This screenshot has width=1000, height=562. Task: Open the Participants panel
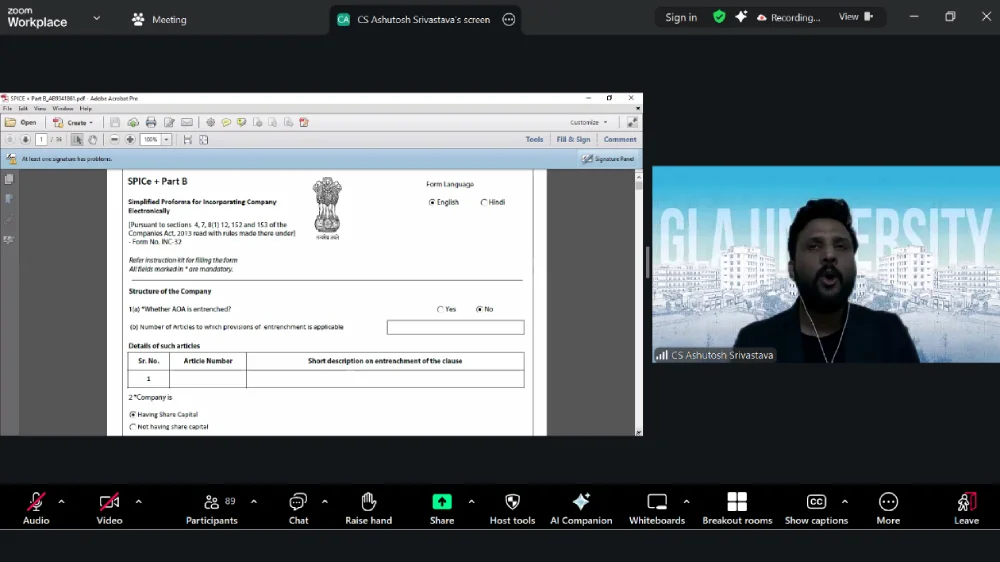point(212,506)
